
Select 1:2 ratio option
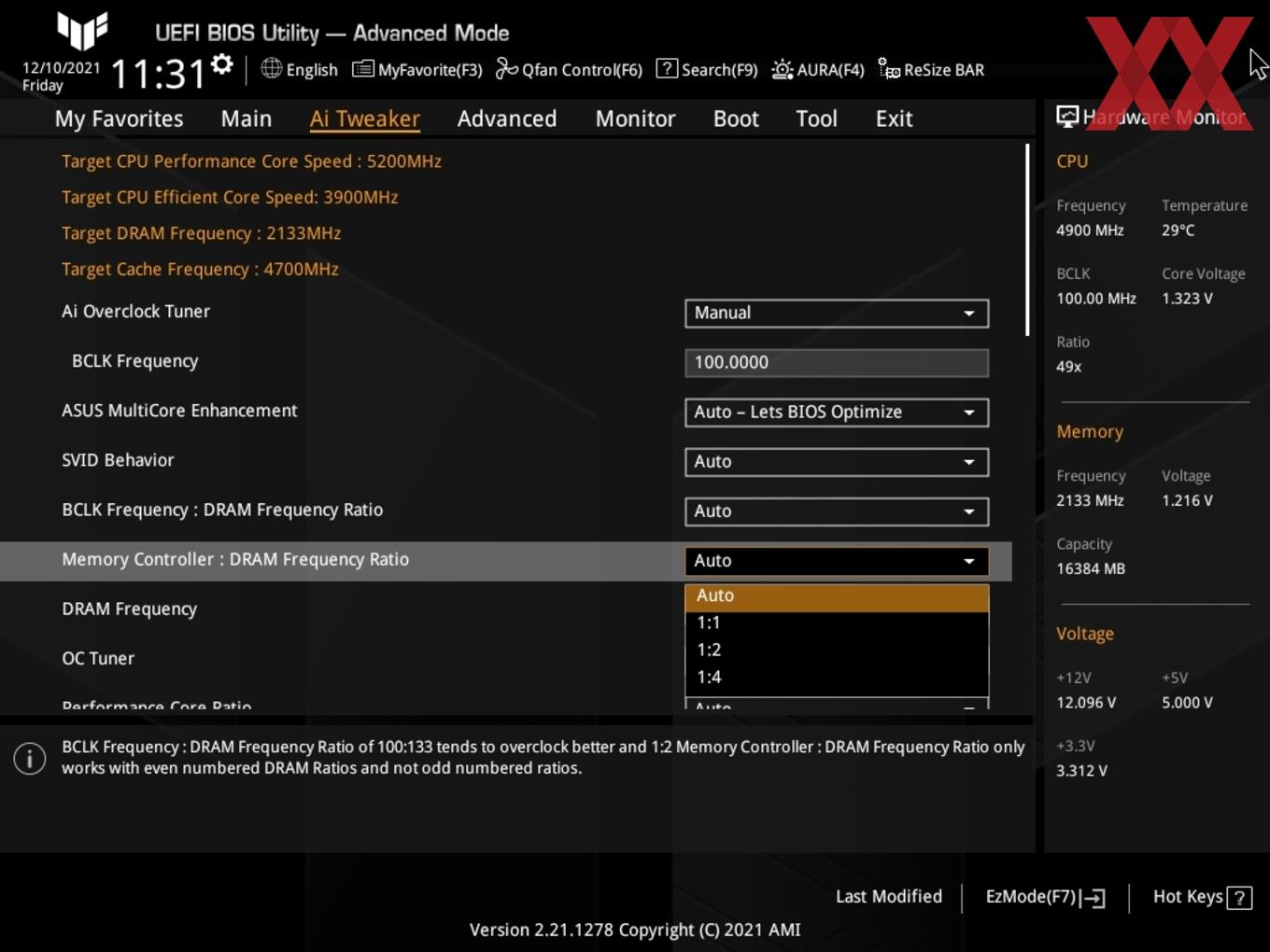pos(837,650)
